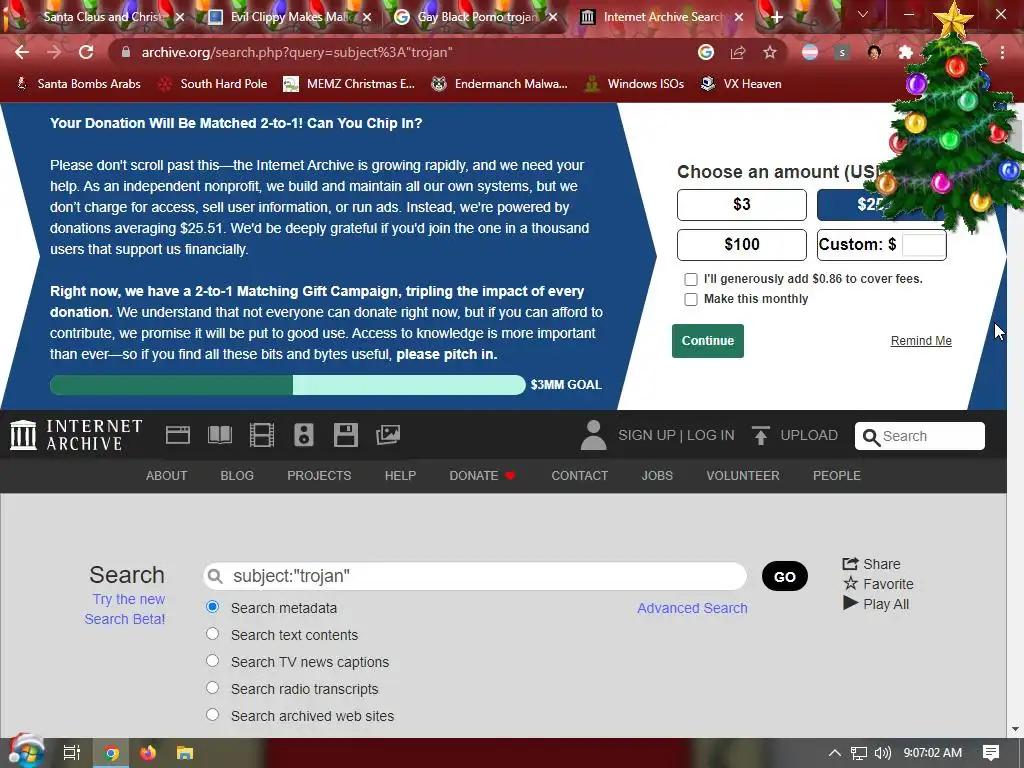Select Search archived web sites option
Viewport: 1024px width, 768px height.
pos(212,714)
